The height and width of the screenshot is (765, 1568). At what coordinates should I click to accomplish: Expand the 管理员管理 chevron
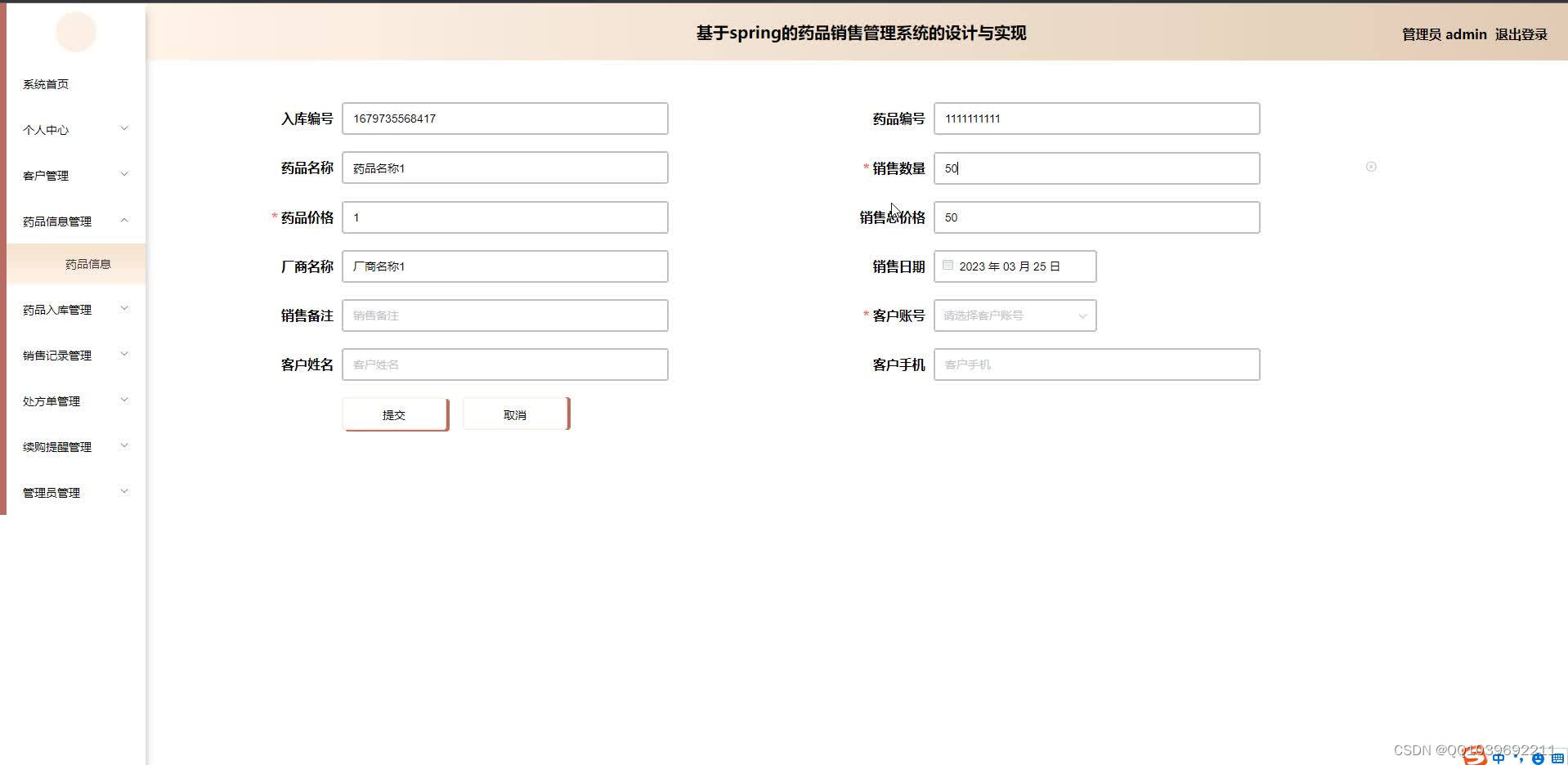pos(124,491)
